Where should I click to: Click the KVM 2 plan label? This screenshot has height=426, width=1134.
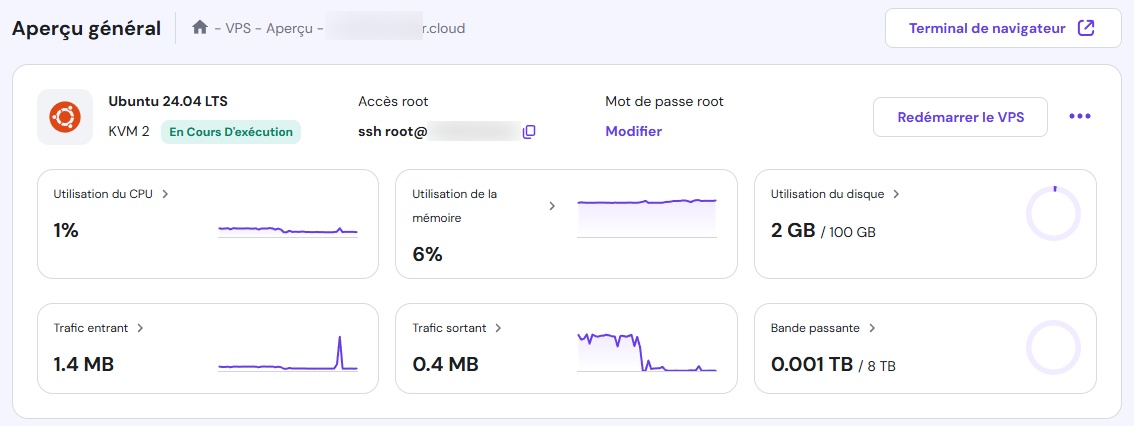coord(129,132)
